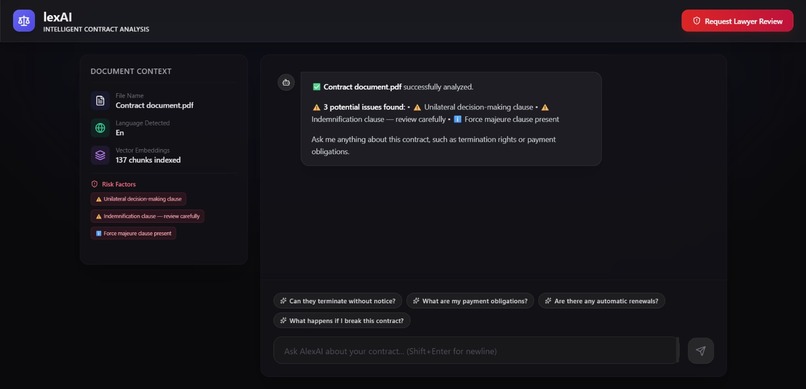Focus the Ask AlexAI message input field
Image resolution: width=806 pixels, height=389 pixels.
click(x=476, y=351)
